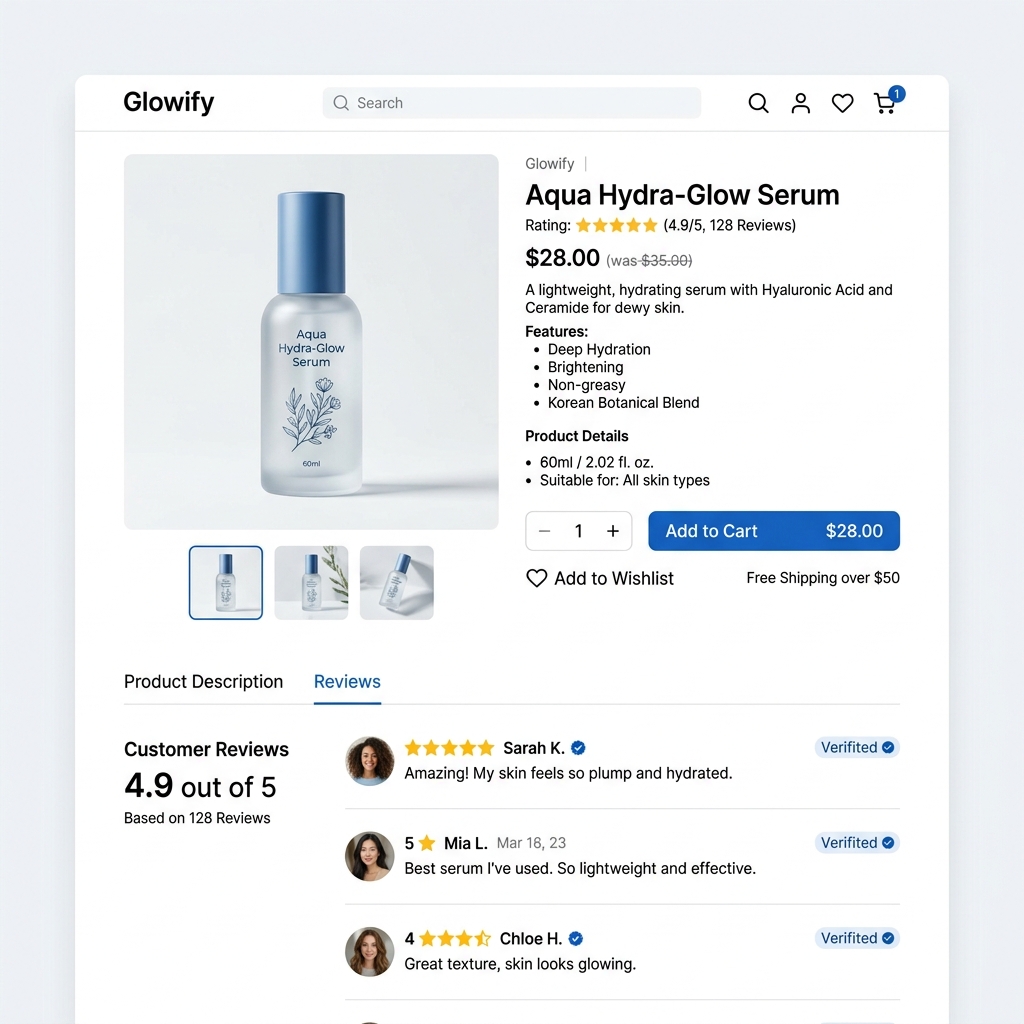
Task: Decrease quantity with the minus button
Action: click(545, 531)
